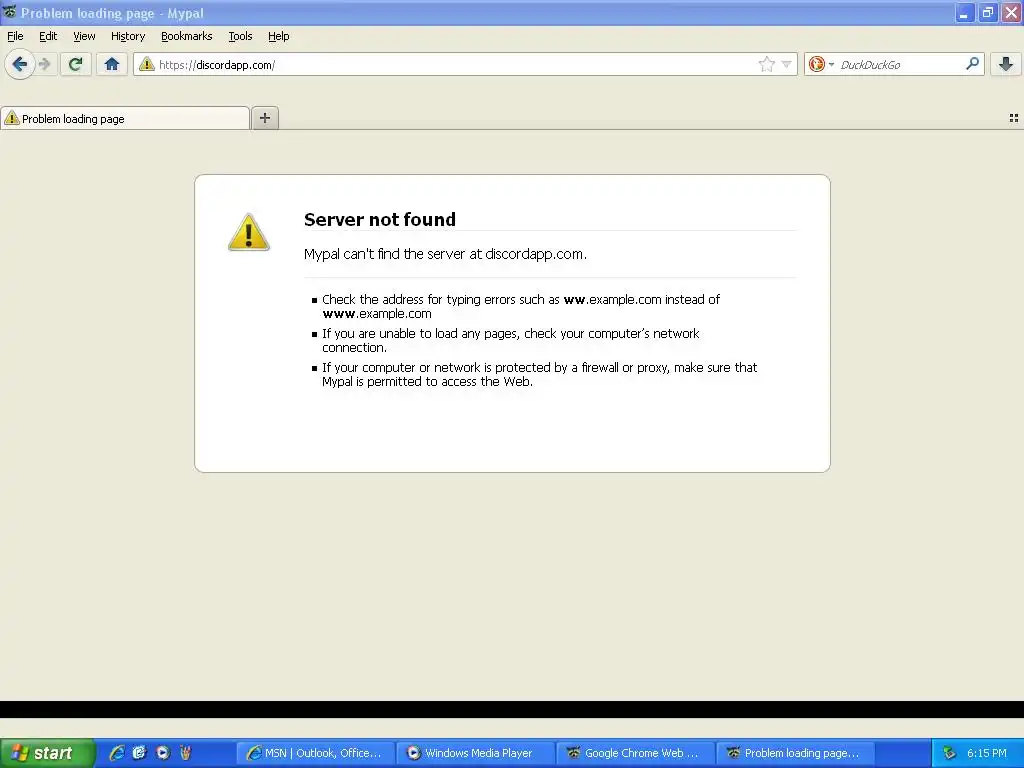The image size is (1024, 768).
Task: Click the system tray network icon
Action: click(950, 753)
